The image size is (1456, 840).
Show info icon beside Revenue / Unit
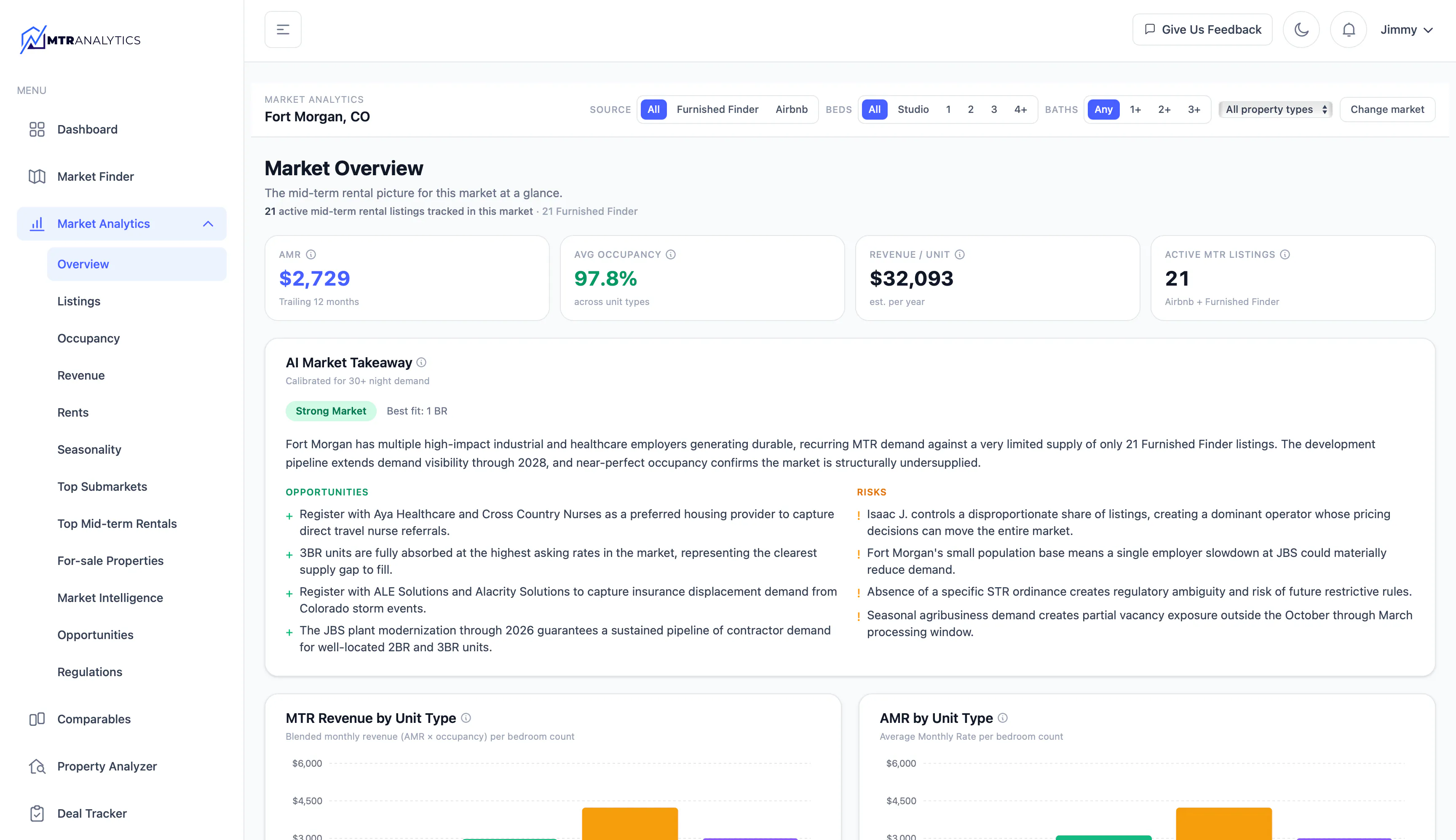click(959, 254)
